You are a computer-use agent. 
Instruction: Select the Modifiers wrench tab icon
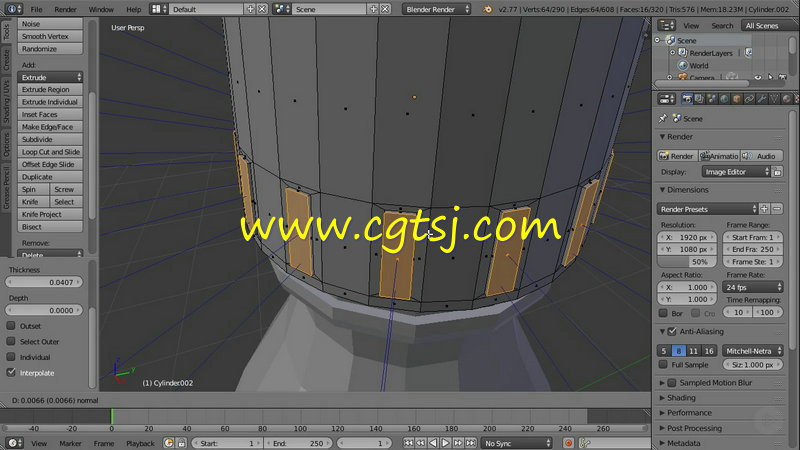click(x=762, y=99)
